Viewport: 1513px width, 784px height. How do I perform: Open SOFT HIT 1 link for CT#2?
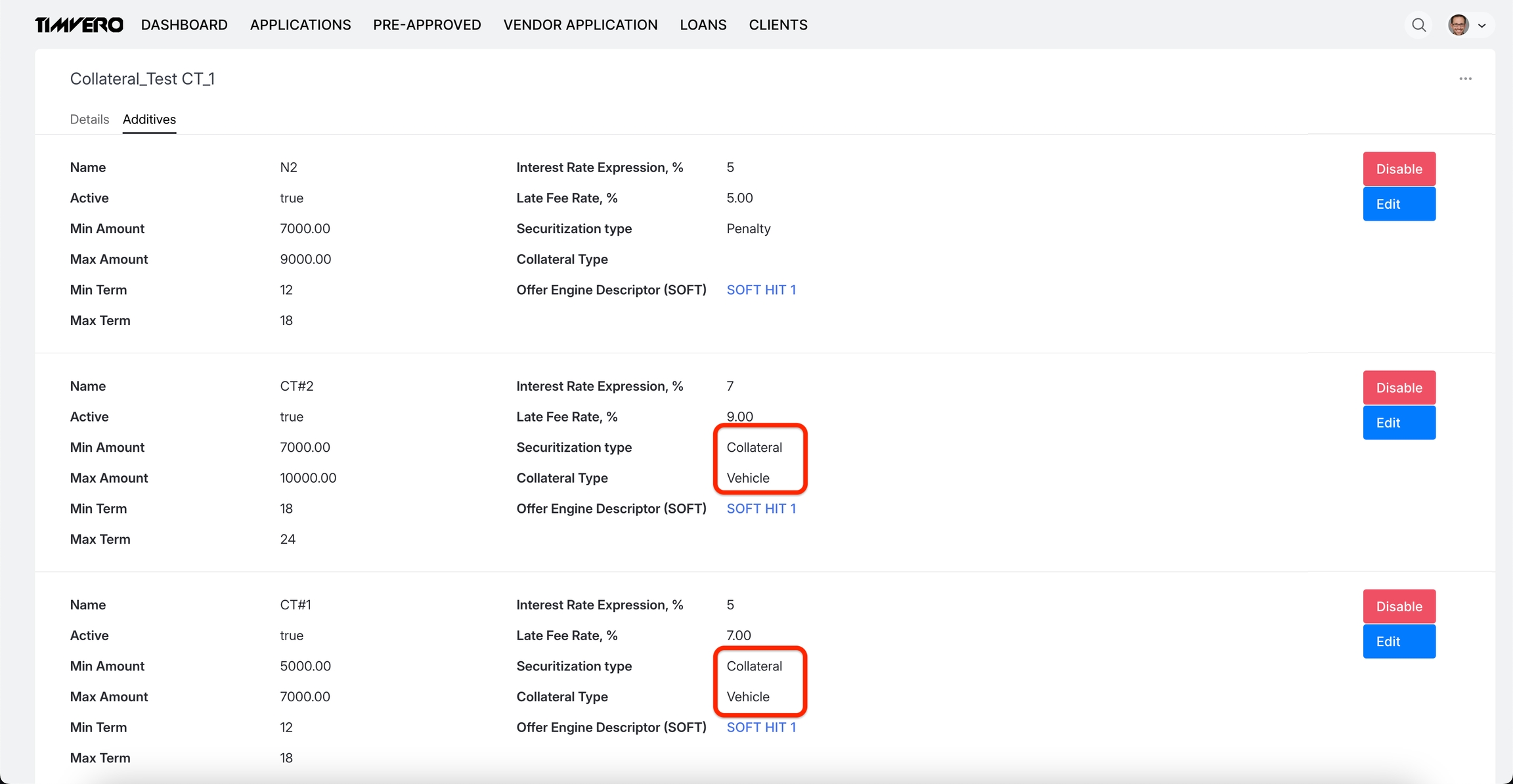(760, 509)
